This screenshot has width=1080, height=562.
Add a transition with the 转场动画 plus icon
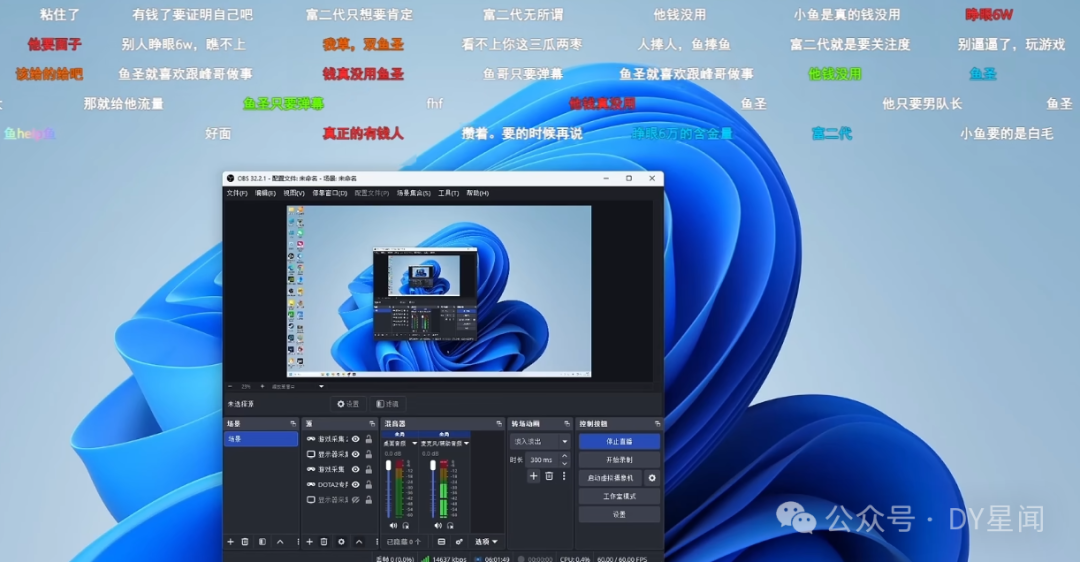(533, 476)
